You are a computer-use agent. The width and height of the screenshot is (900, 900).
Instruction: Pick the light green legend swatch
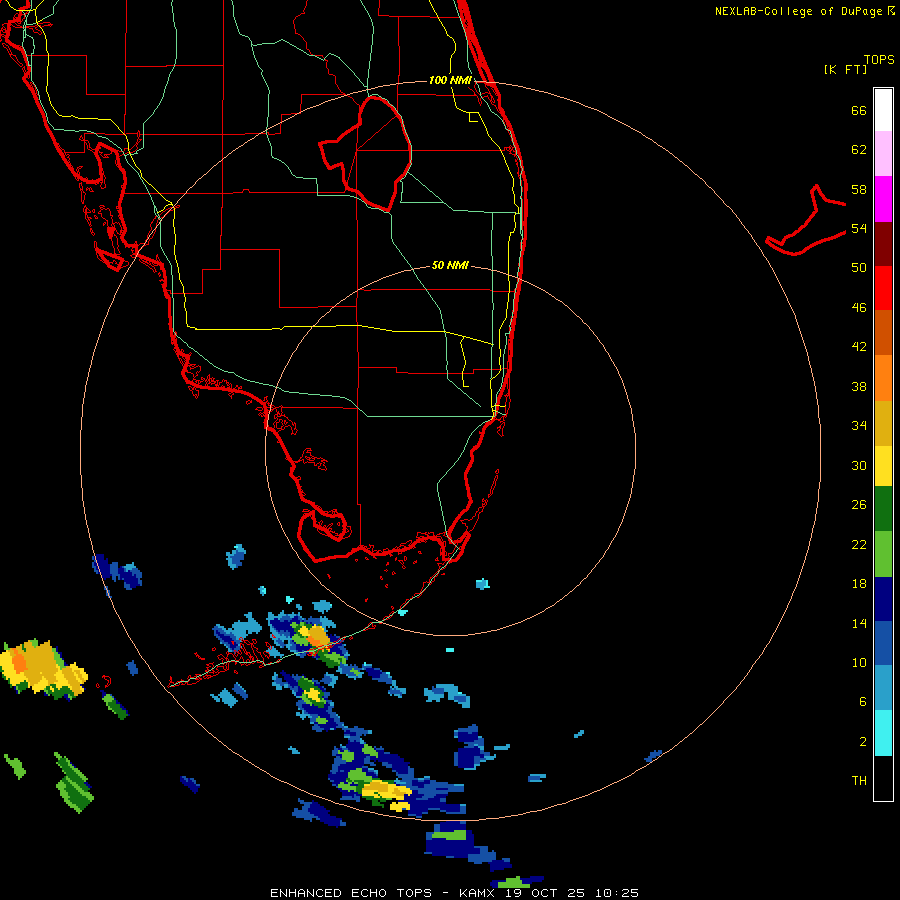click(x=883, y=554)
